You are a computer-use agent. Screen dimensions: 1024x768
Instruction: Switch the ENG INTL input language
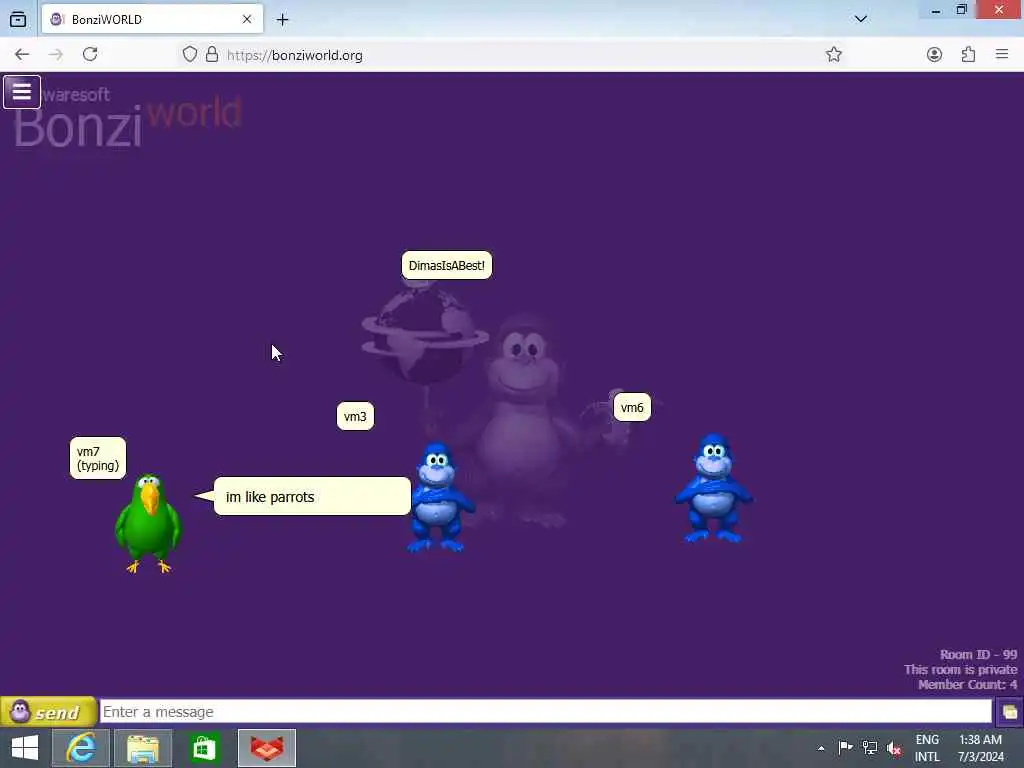click(927, 748)
